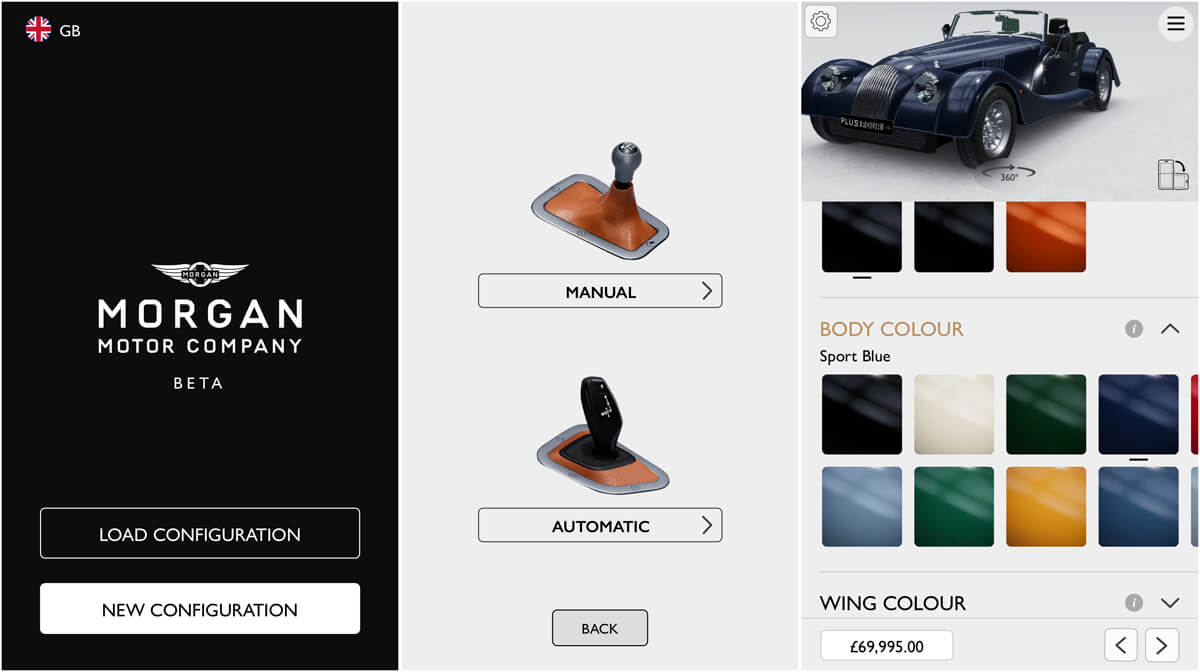The height and width of the screenshot is (672, 1200).
Task: Open the hamburger menu
Action: [1176, 23]
